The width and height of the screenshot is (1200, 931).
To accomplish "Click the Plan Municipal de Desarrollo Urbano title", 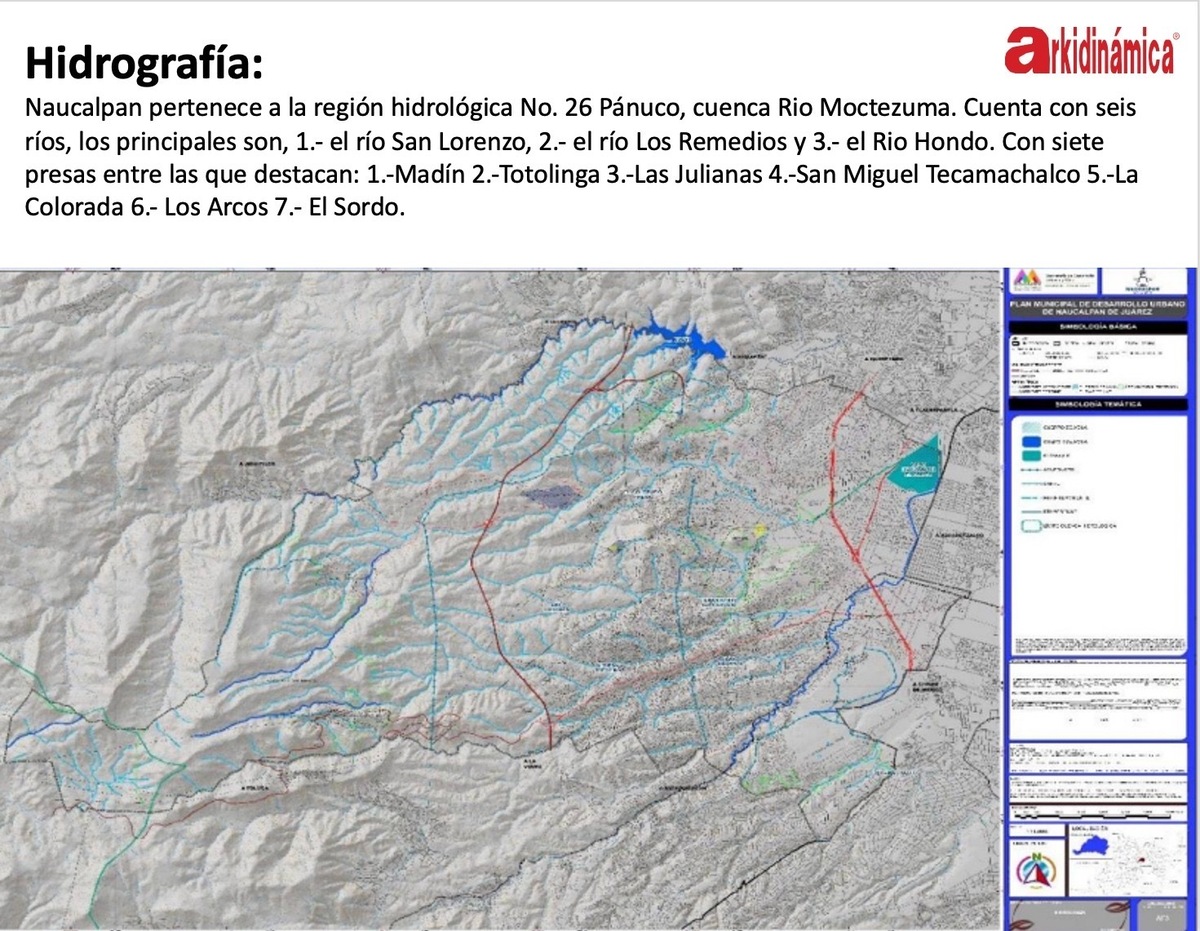I will pos(1098,307).
